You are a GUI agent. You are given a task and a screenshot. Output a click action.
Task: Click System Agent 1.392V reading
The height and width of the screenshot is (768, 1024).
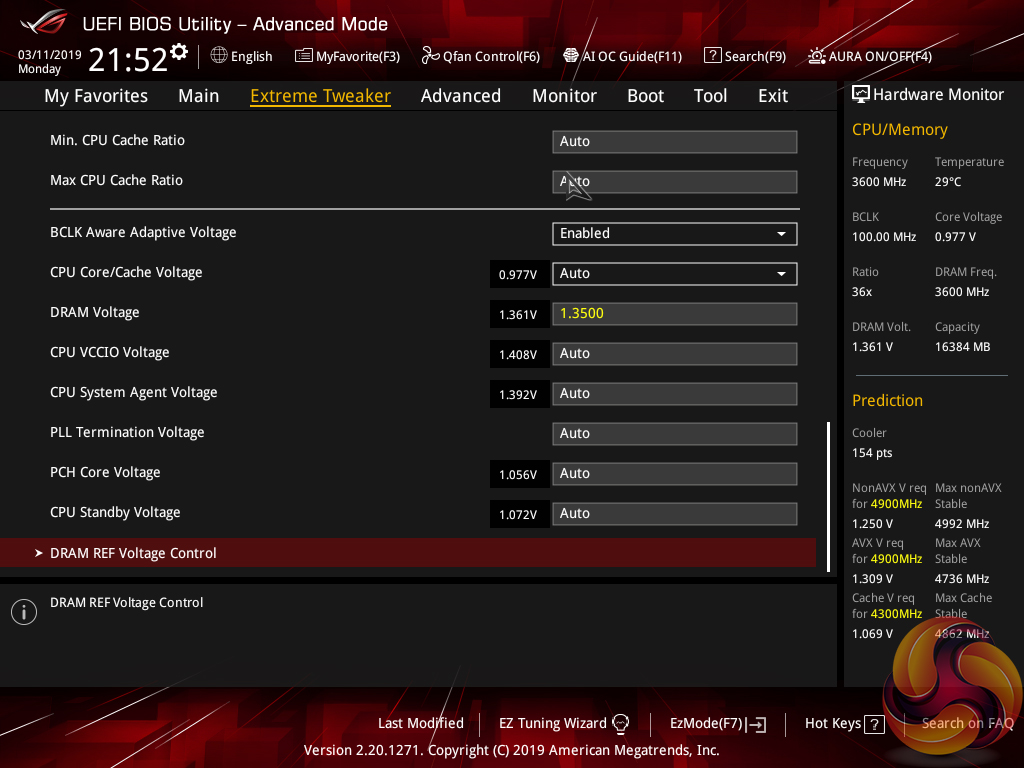(x=518, y=395)
